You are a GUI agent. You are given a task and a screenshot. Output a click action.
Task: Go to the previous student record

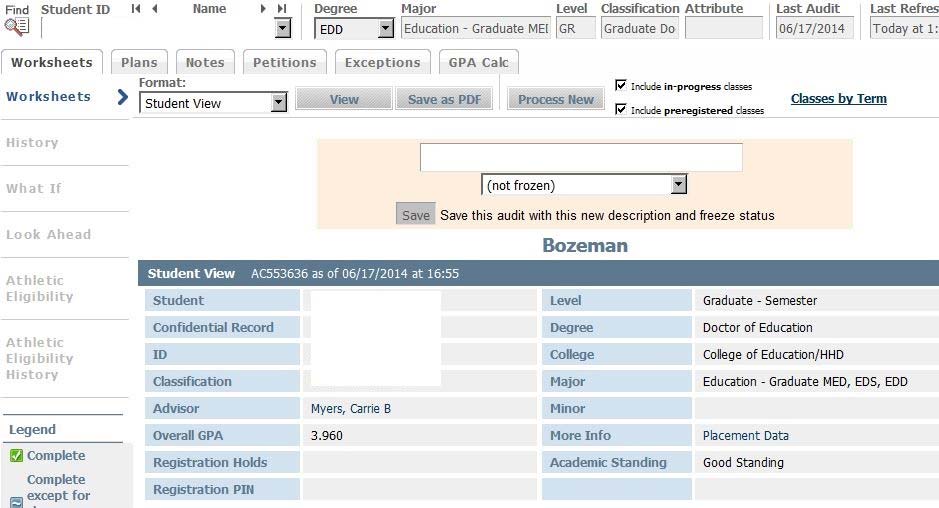[x=154, y=9]
